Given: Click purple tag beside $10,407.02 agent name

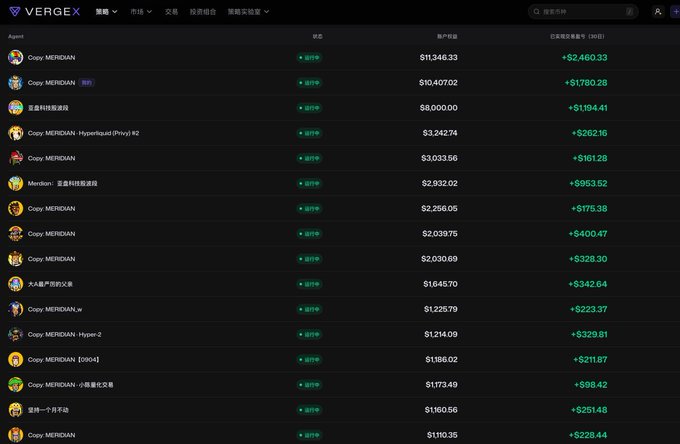Looking at the screenshot, I should click(x=87, y=82).
